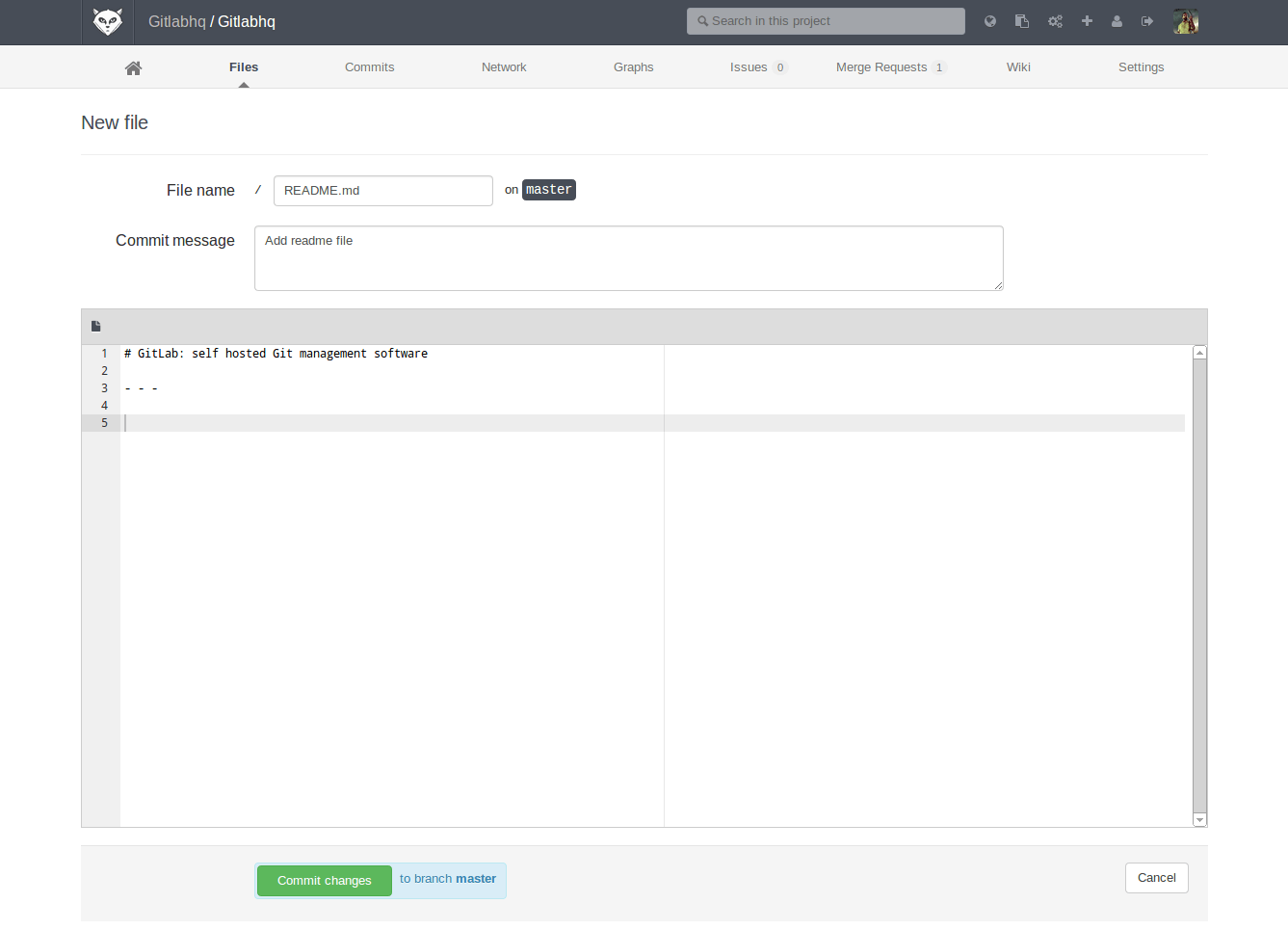Click the Gitlabhq project breadcrumb link
This screenshot has width=1288, height=930.
click(x=247, y=21)
